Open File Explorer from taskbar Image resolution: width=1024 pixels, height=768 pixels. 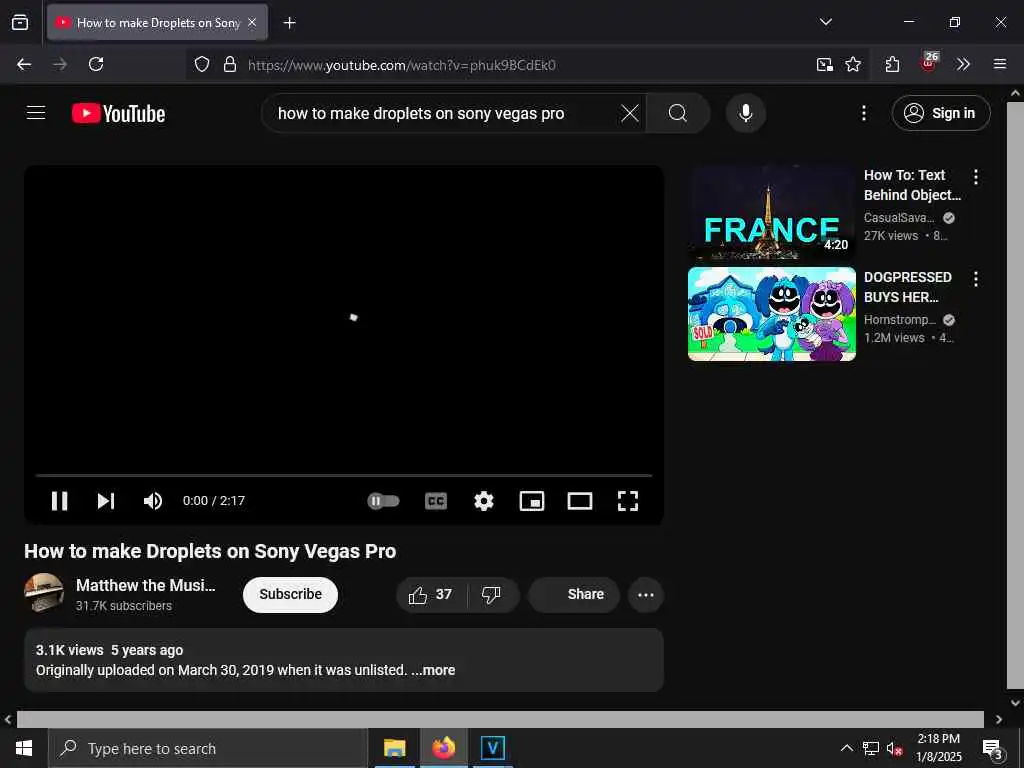[x=394, y=748]
